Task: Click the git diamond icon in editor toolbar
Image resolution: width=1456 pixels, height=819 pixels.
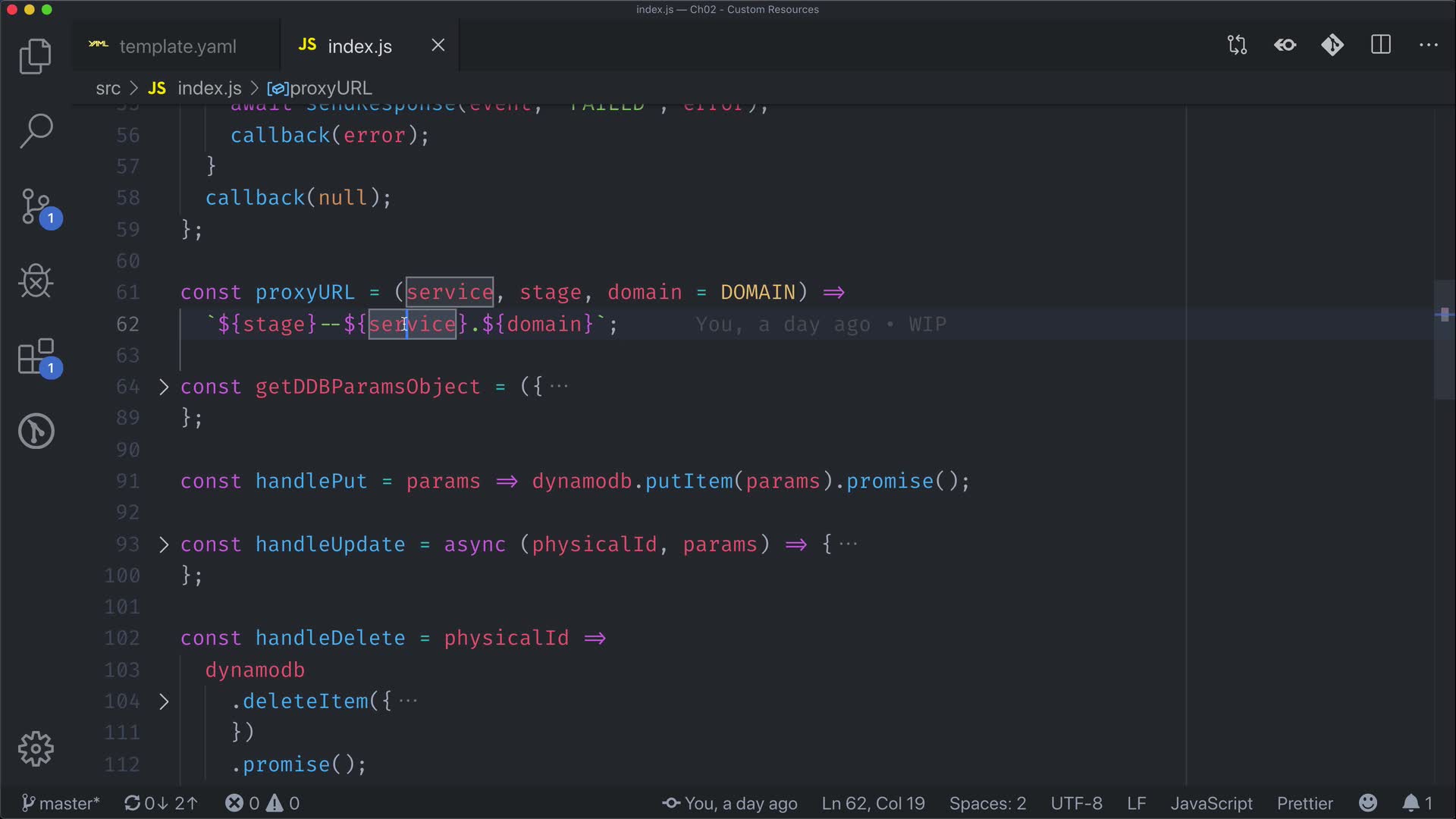Action: (x=1332, y=45)
